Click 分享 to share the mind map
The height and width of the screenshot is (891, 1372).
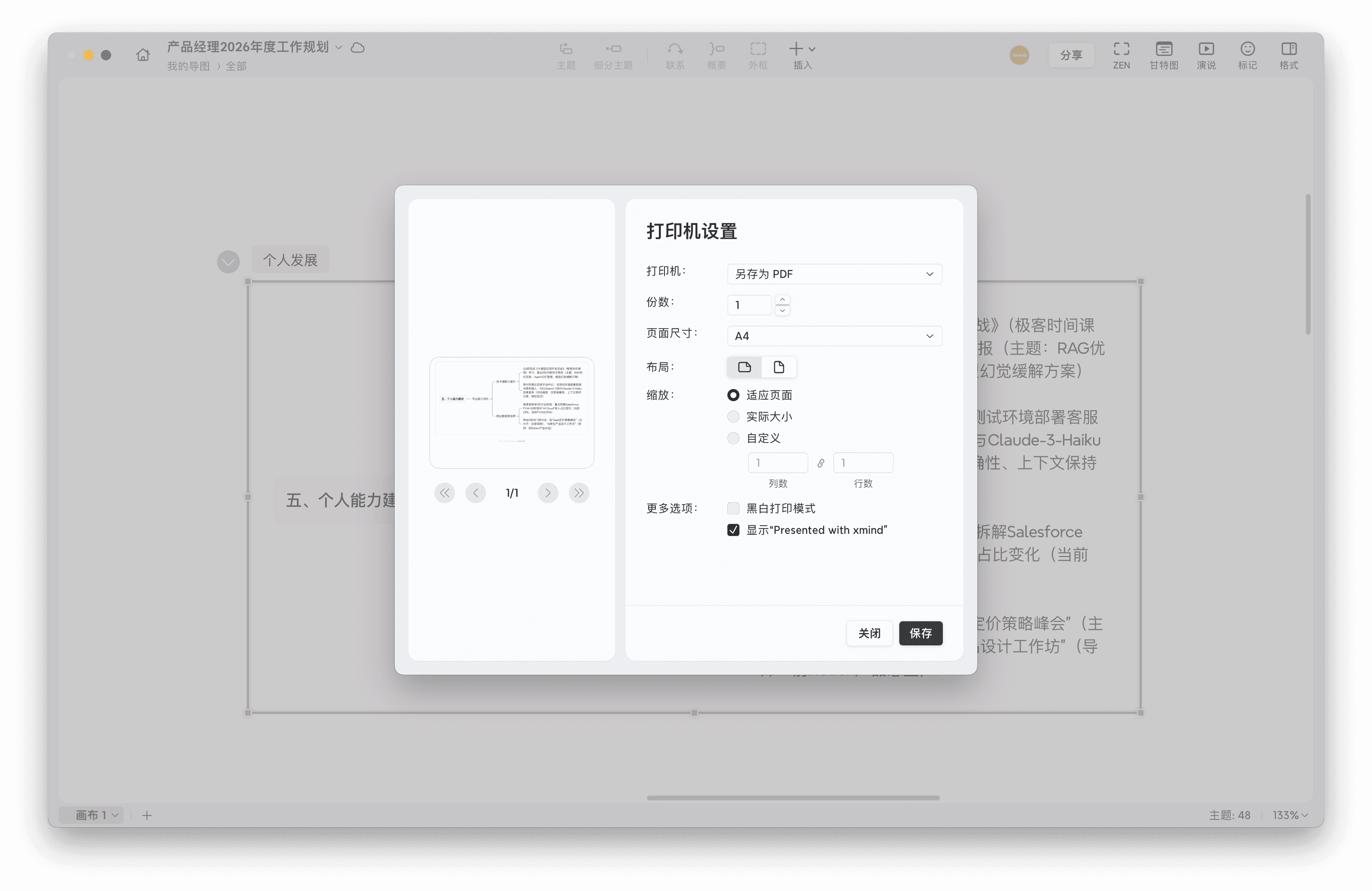[x=1070, y=55]
